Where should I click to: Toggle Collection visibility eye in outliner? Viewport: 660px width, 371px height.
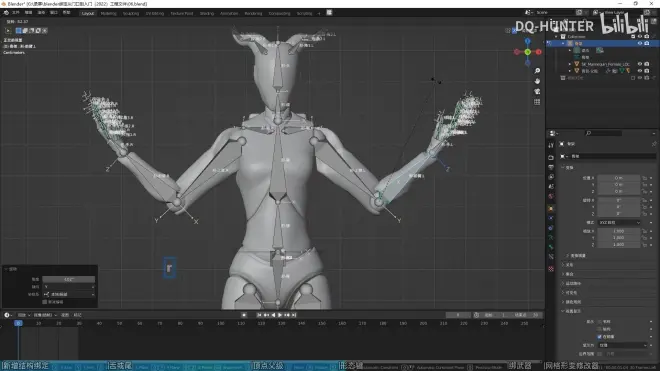point(640,37)
